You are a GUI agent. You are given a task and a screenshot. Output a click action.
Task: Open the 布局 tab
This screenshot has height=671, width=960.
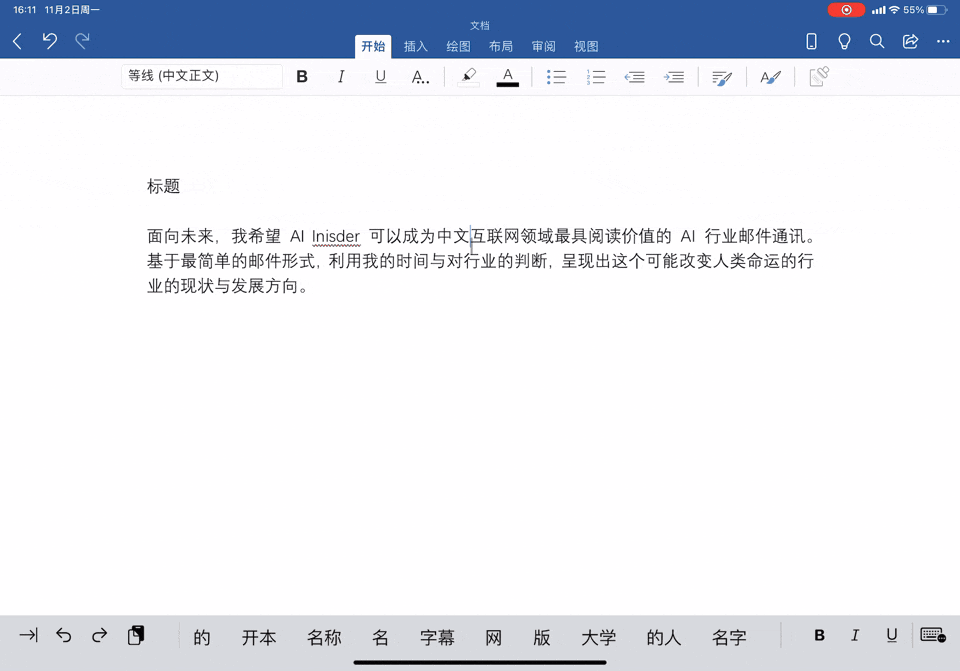(501, 47)
